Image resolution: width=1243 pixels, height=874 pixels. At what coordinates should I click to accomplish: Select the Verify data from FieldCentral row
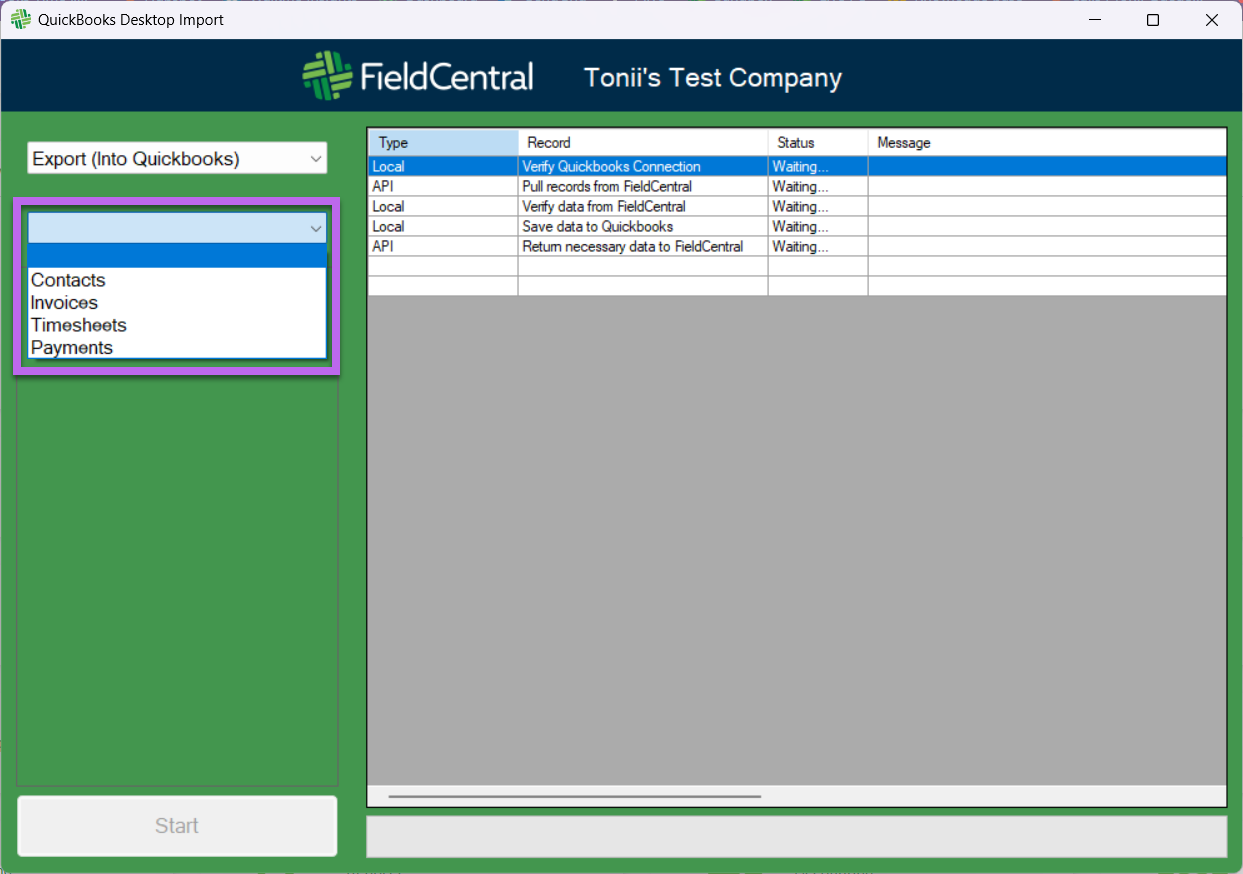click(797, 206)
